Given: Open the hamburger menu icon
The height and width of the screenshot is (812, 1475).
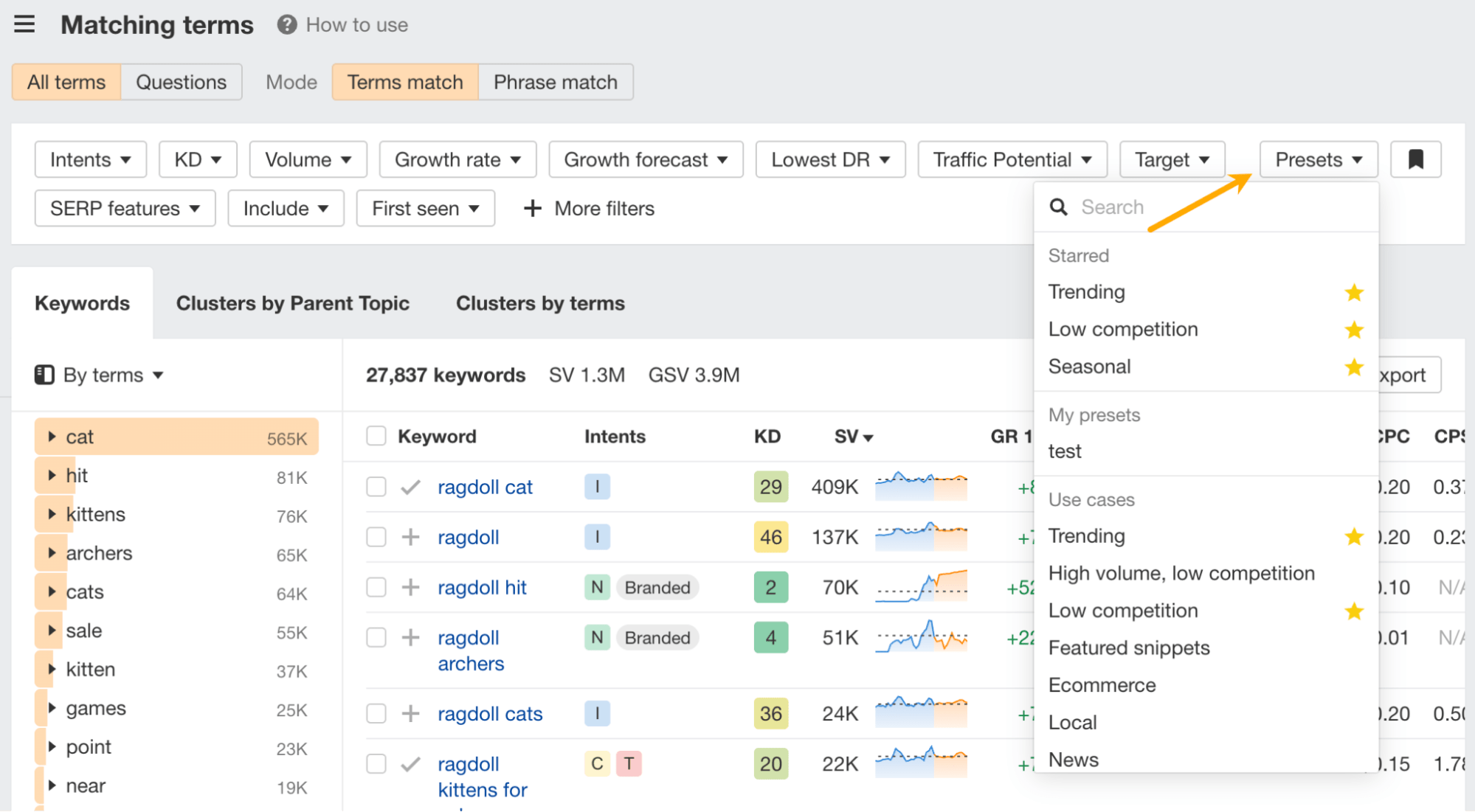Looking at the screenshot, I should pyautogui.click(x=24, y=24).
